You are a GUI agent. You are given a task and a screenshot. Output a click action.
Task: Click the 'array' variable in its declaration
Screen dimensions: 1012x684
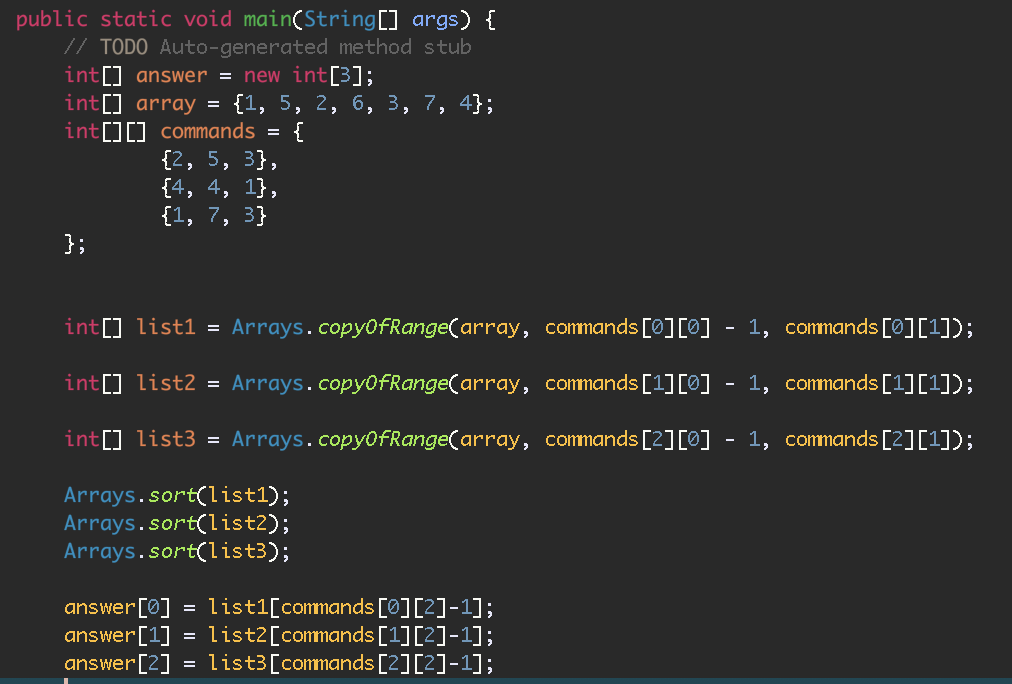(x=166, y=104)
